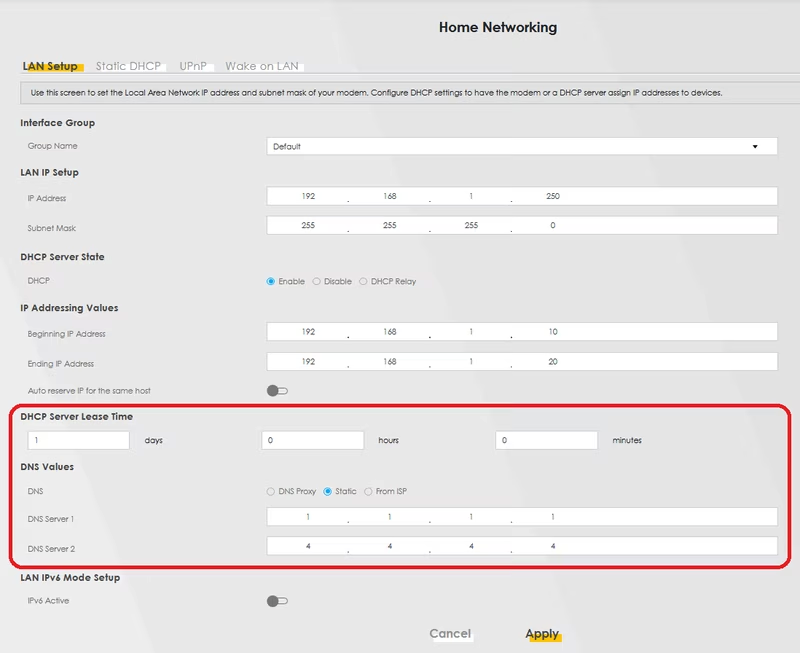Click the Cancel button
The height and width of the screenshot is (653, 800).
point(450,634)
